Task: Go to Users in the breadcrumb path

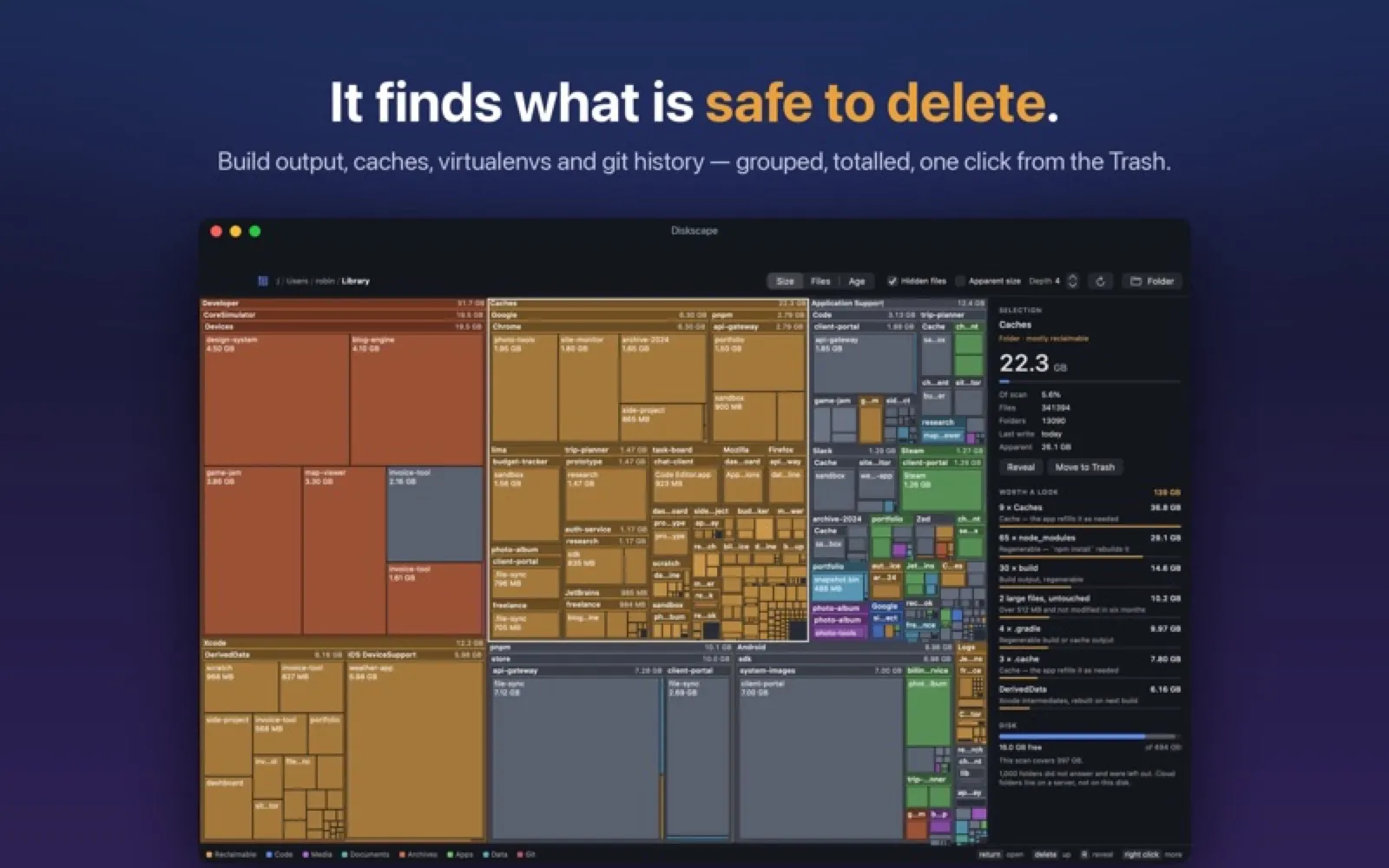Action: click(x=297, y=281)
